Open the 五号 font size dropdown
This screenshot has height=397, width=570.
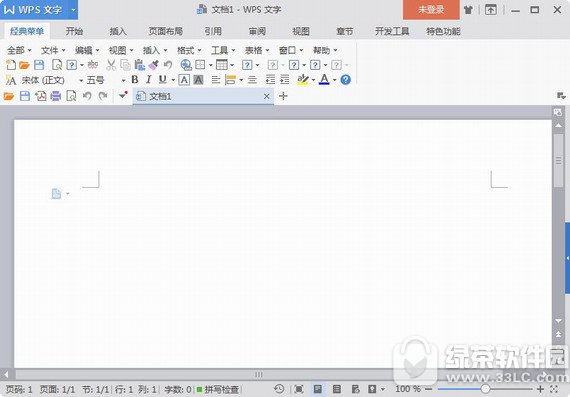tap(123, 80)
